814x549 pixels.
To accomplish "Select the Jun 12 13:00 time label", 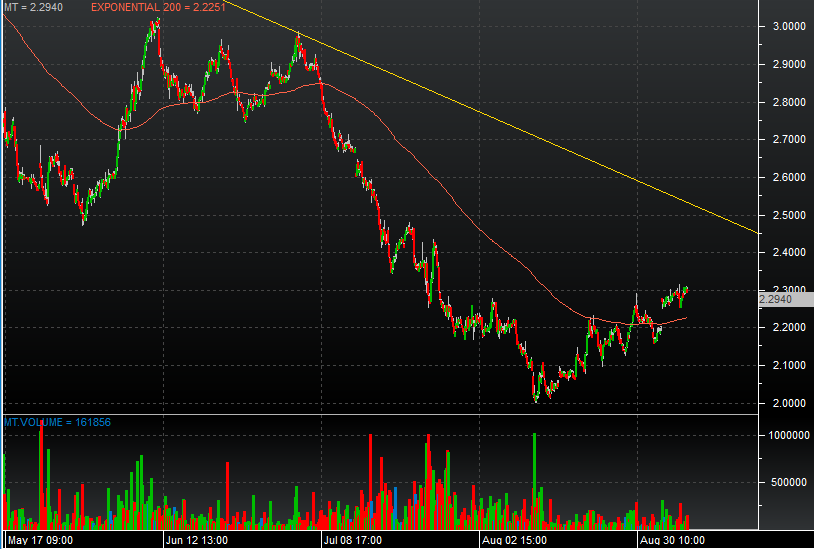I will pyautogui.click(x=196, y=540).
